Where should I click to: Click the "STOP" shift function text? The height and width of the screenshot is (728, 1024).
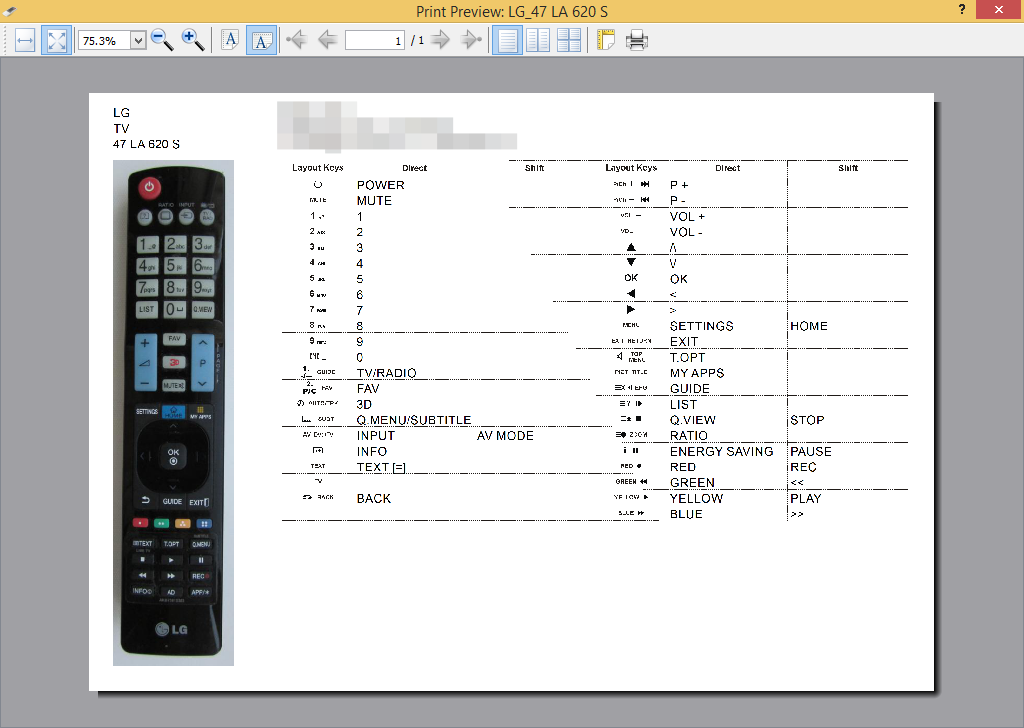(x=807, y=420)
